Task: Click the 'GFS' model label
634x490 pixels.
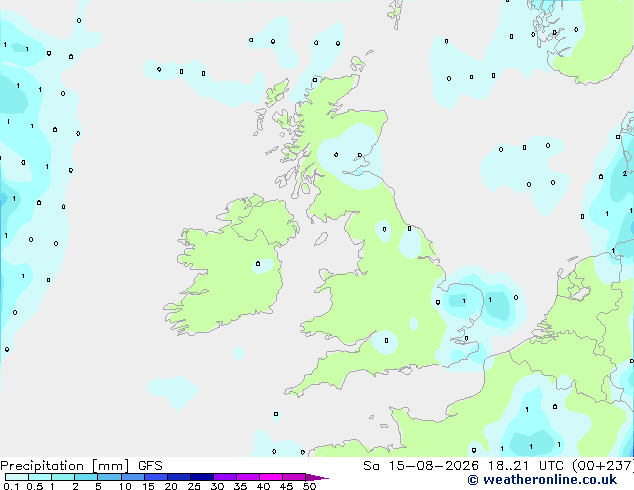Action: coord(150,466)
